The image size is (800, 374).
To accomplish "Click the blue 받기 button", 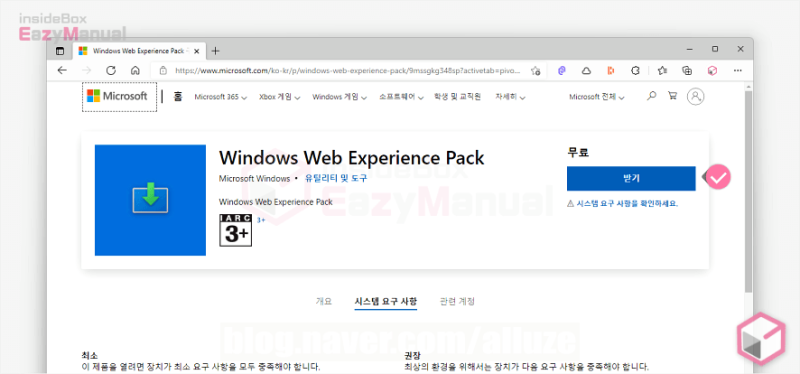I will pos(631,178).
